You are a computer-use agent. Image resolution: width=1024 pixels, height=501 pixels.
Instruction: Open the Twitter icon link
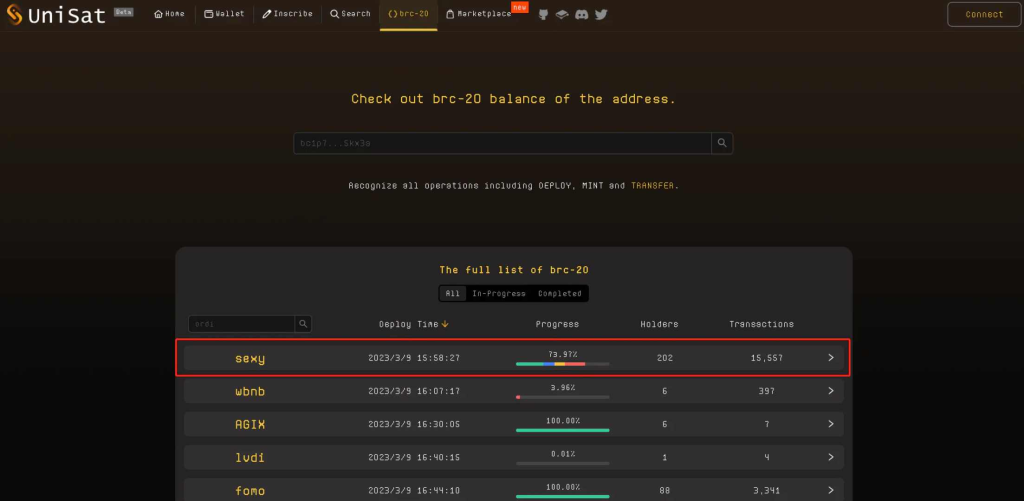tap(601, 14)
